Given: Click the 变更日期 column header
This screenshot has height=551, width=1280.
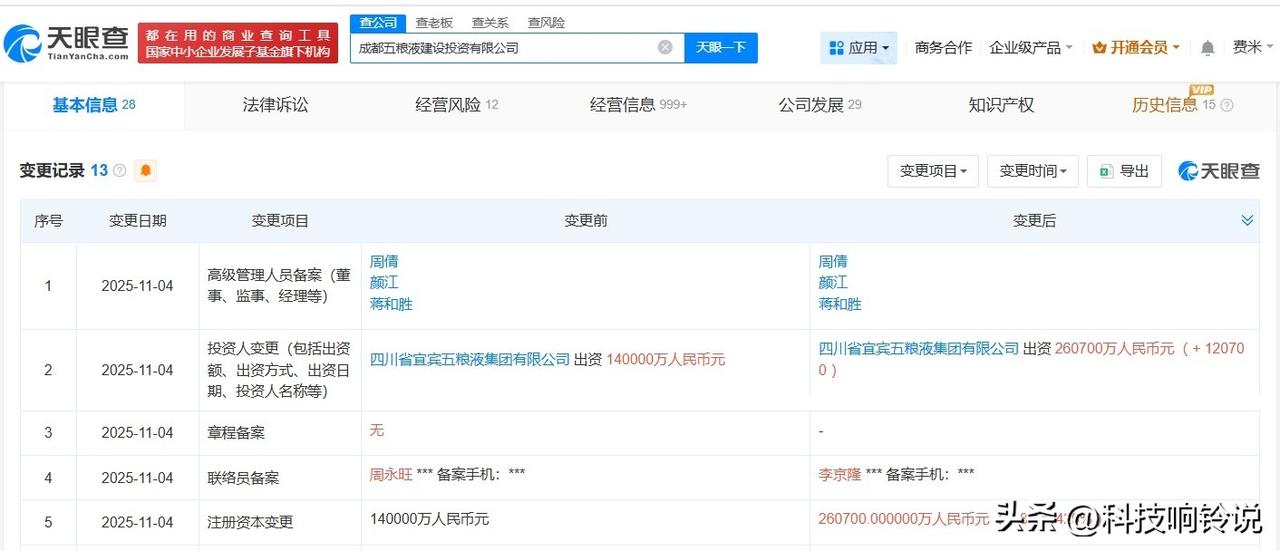Looking at the screenshot, I should pyautogui.click(x=138, y=221).
